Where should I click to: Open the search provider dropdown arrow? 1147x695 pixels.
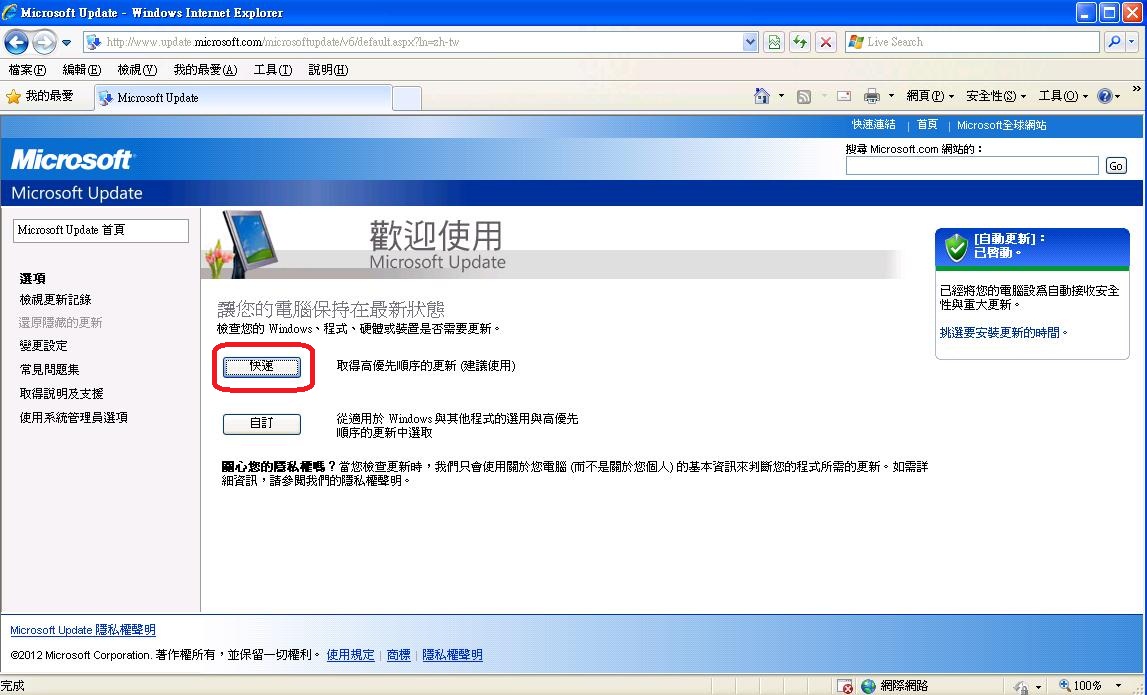pos(1132,42)
